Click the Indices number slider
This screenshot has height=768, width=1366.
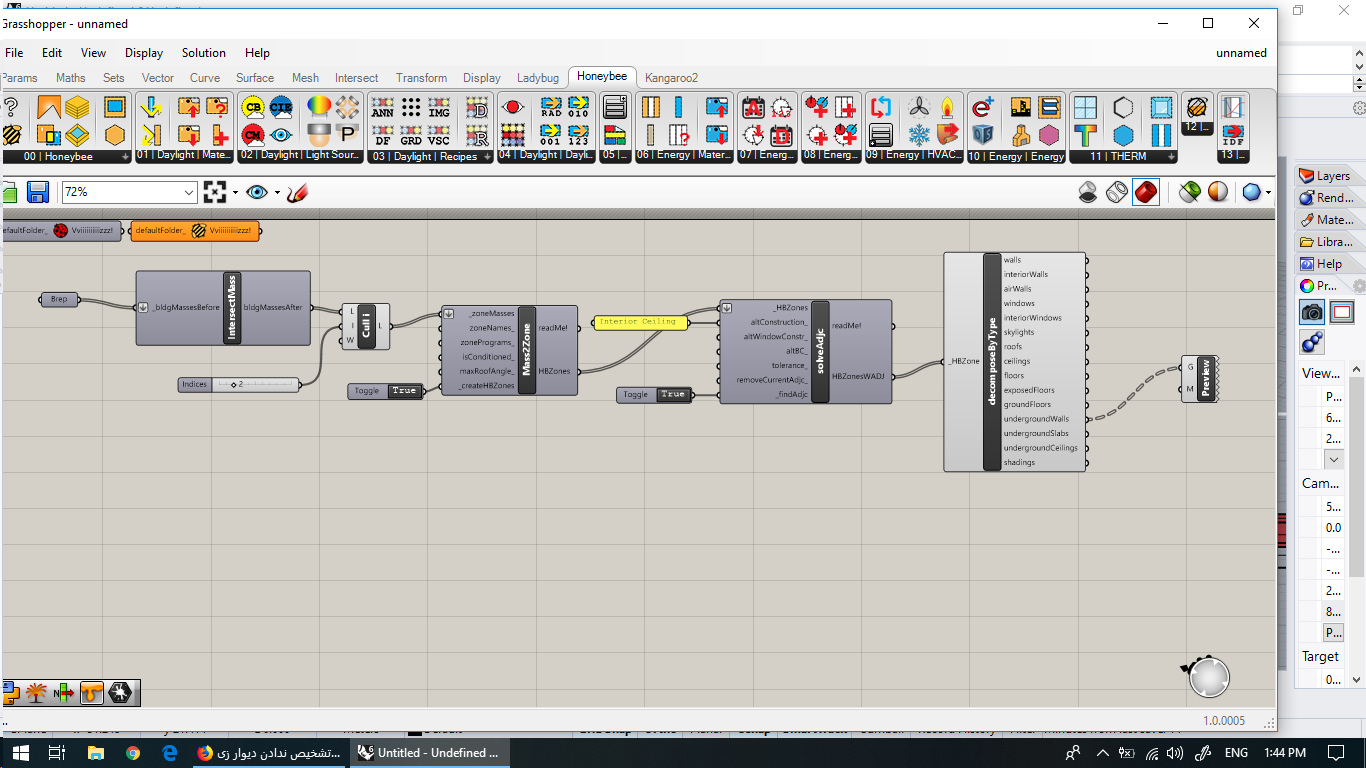[239, 384]
